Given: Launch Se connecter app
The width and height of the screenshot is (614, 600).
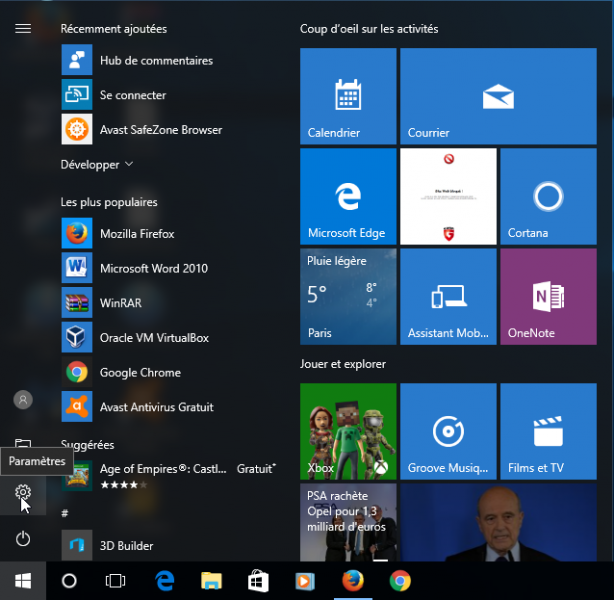Looking at the screenshot, I should tap(114, 95).
